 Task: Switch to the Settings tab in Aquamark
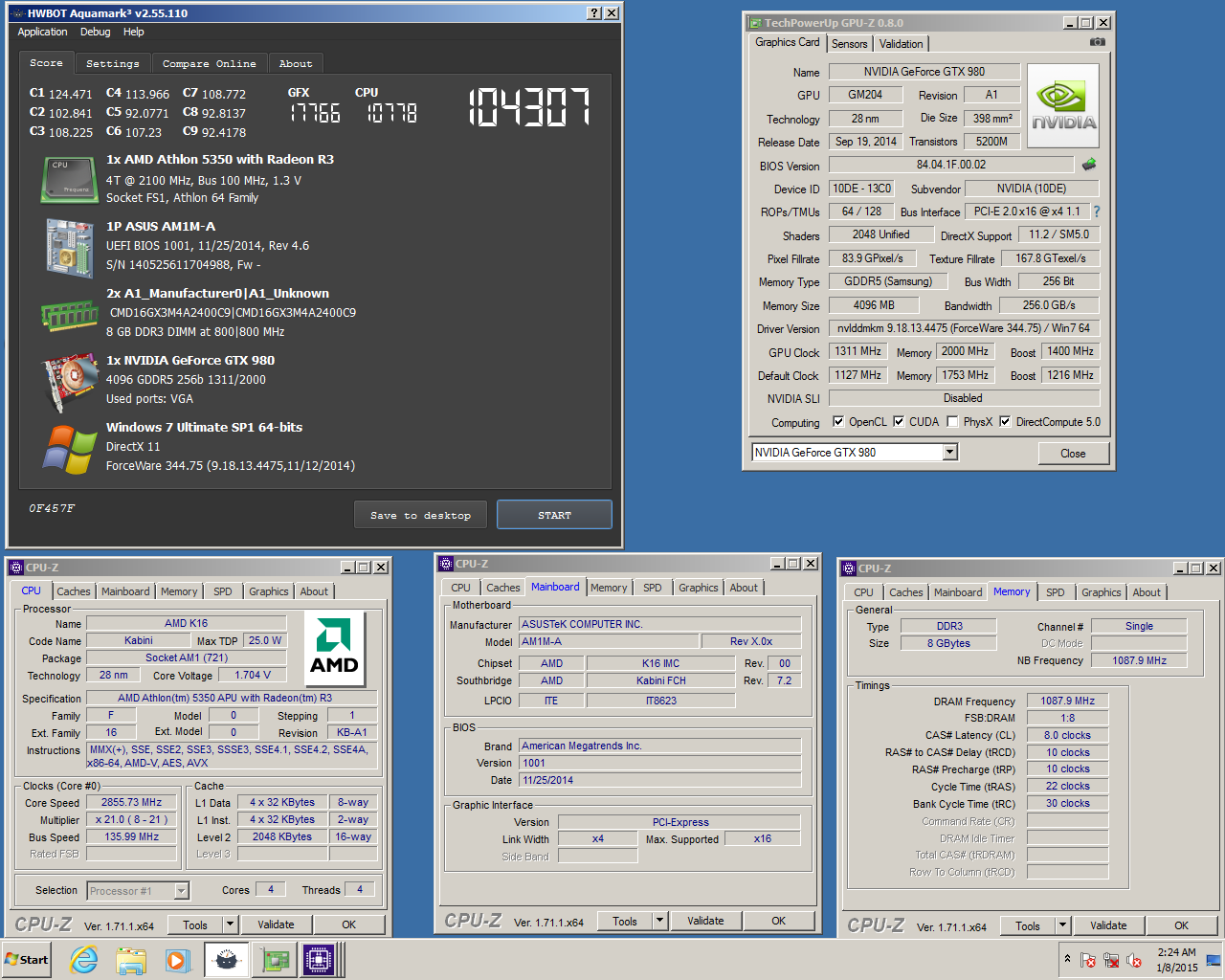point(112,63)
